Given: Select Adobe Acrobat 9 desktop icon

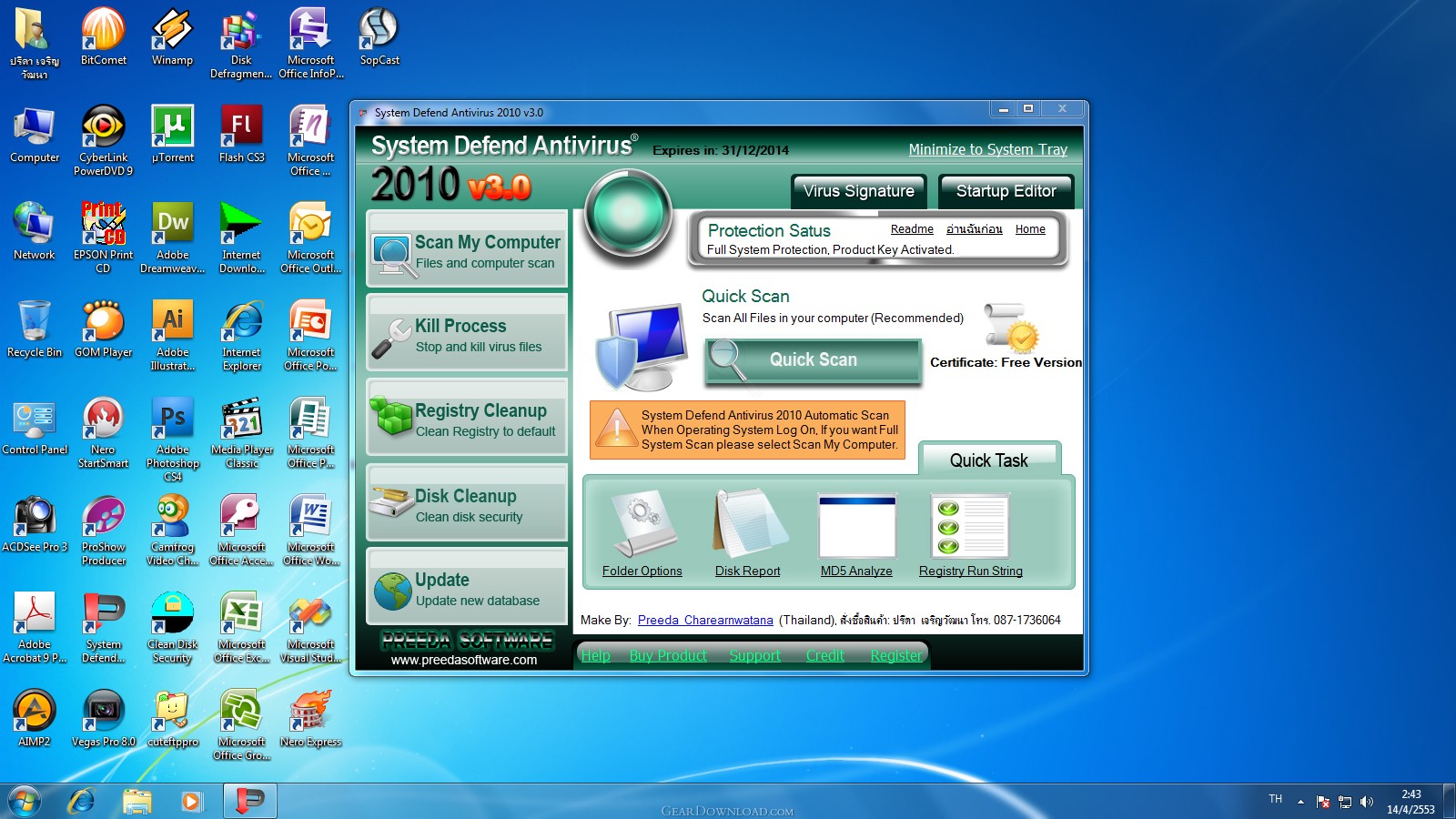Looking at the screenshot, I should (x=35, y=628).
